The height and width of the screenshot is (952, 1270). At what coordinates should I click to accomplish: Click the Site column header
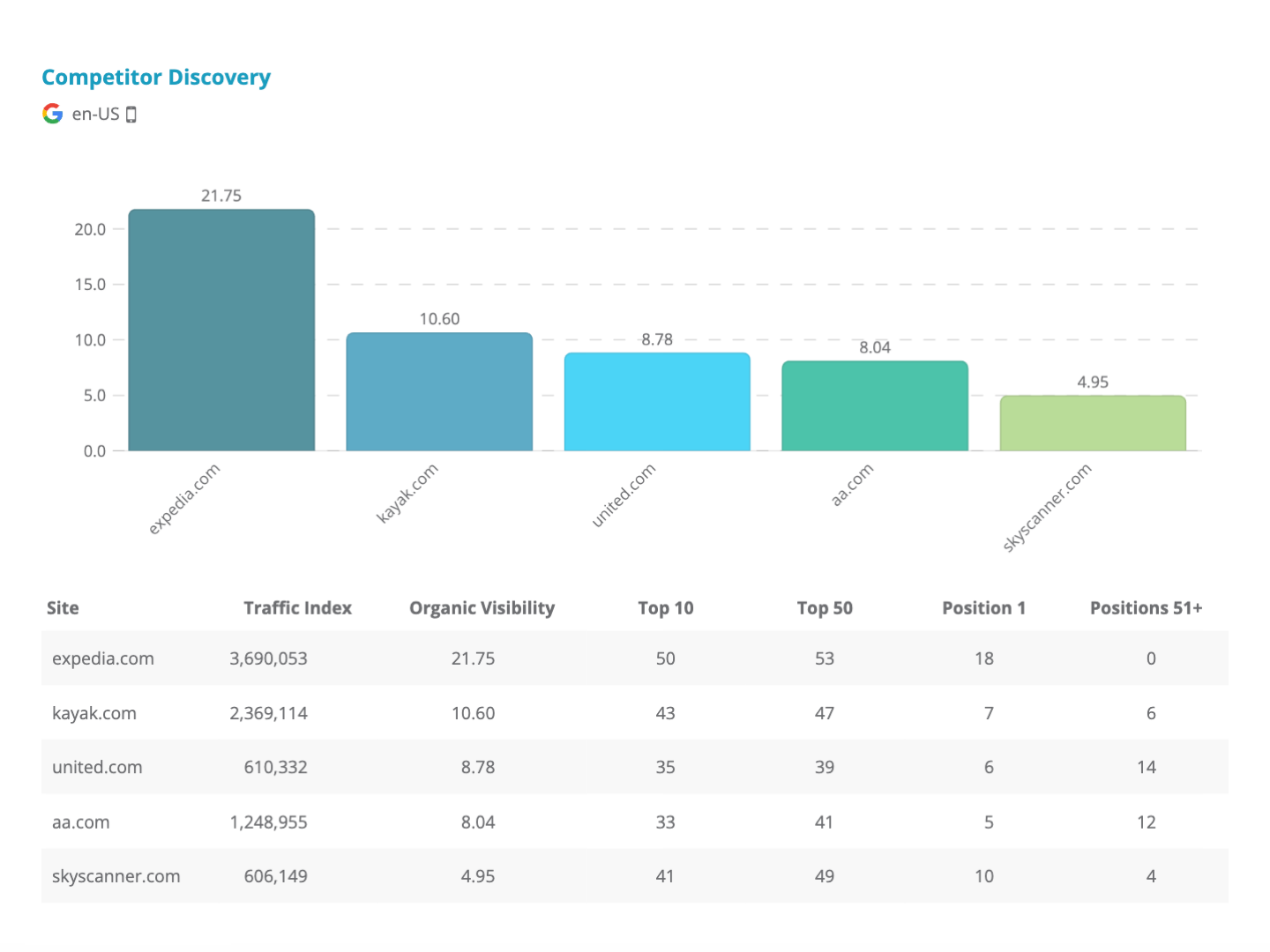[x=63, y=608]
